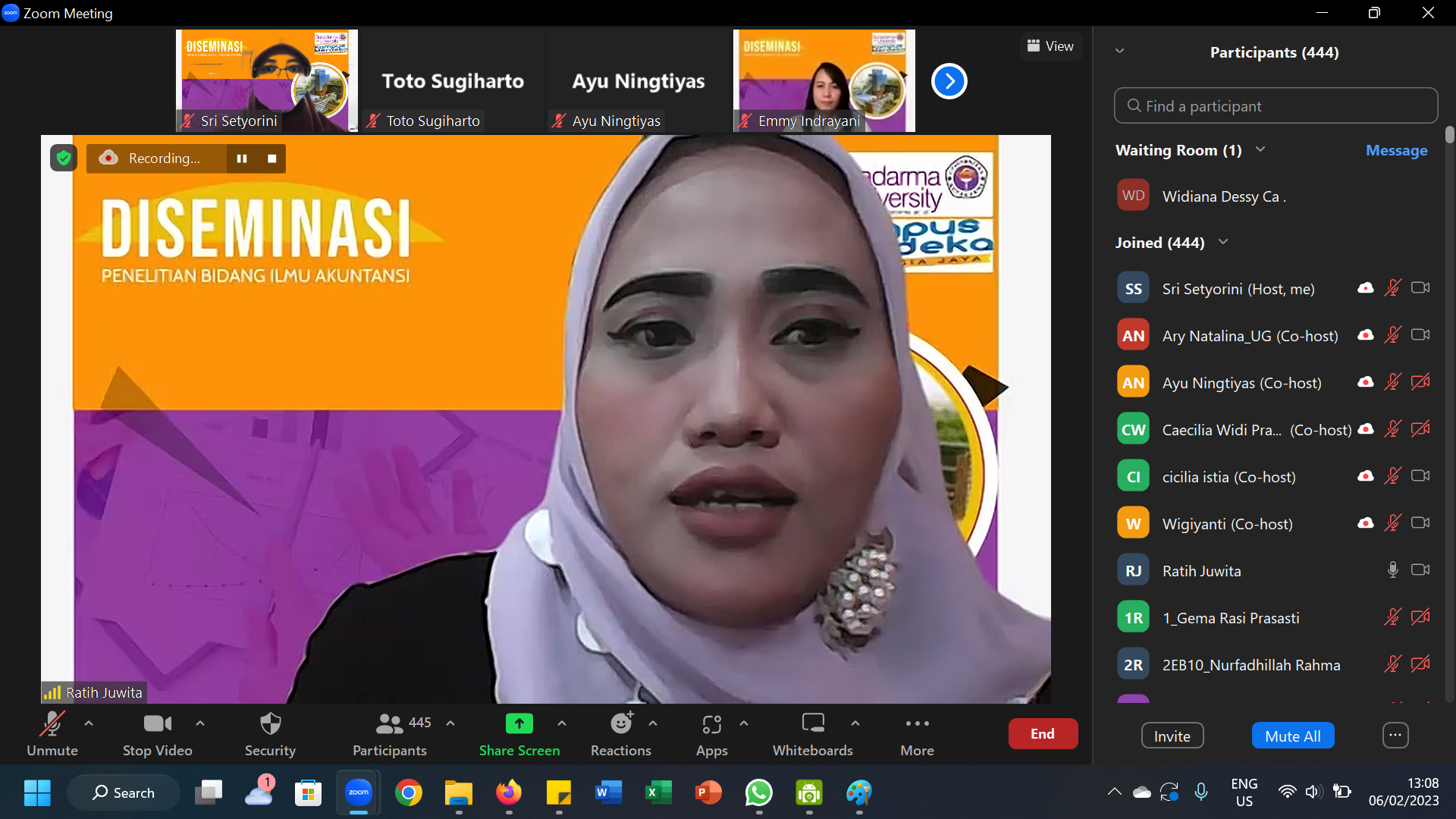Click the Windows Start button
1456x819 pixels.
37,792
